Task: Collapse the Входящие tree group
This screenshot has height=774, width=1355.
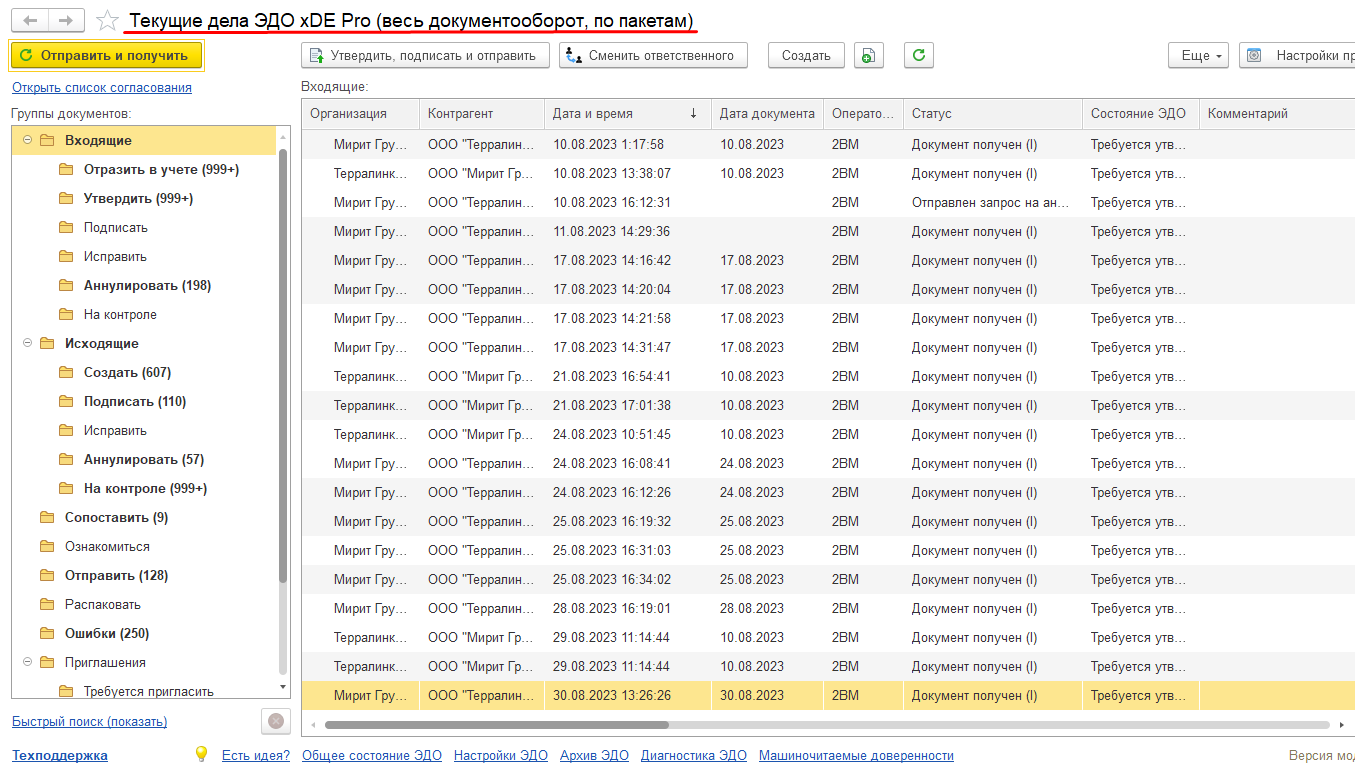Action: coord(27,140)
